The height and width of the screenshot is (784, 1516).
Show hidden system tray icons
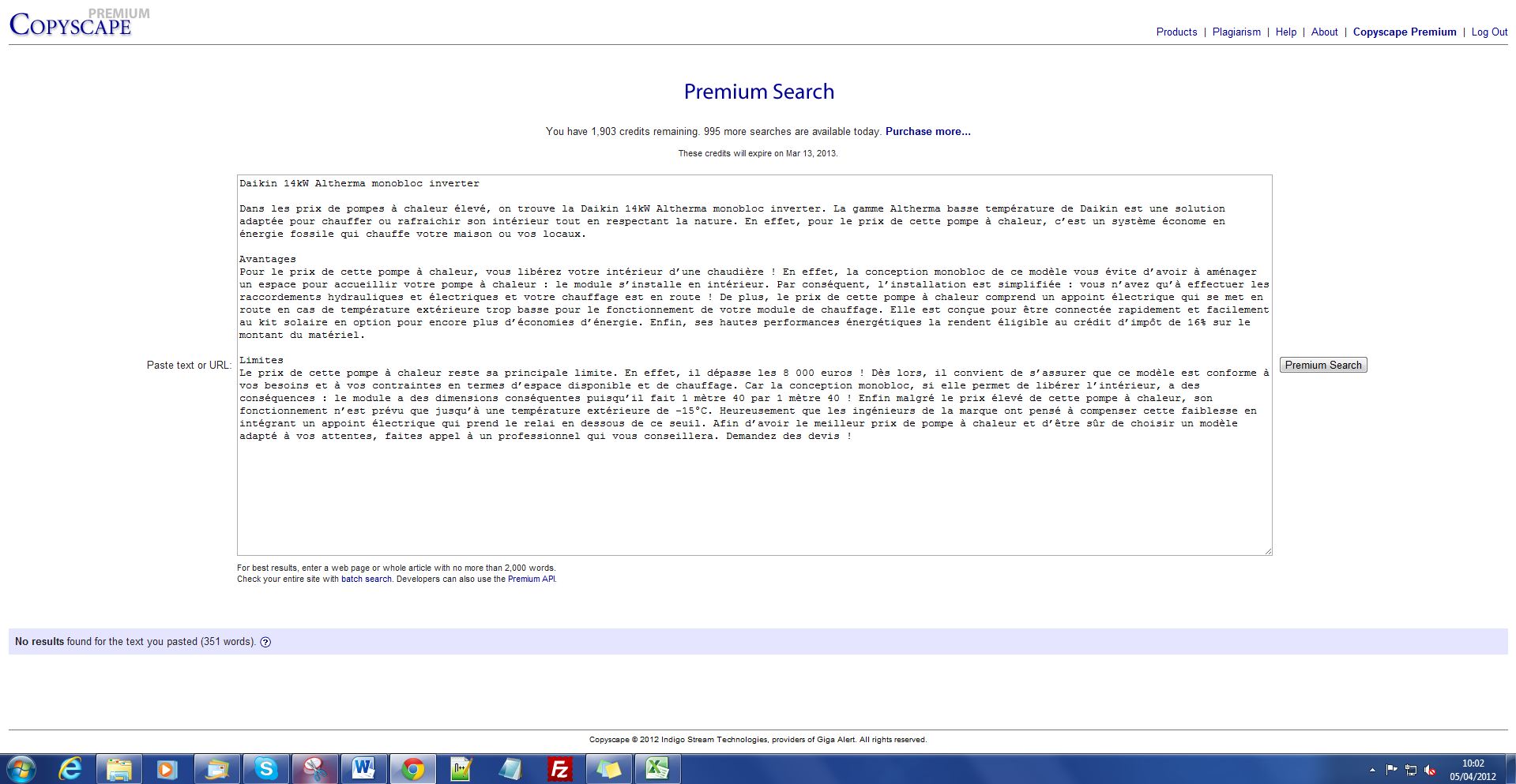point(1372,770)
